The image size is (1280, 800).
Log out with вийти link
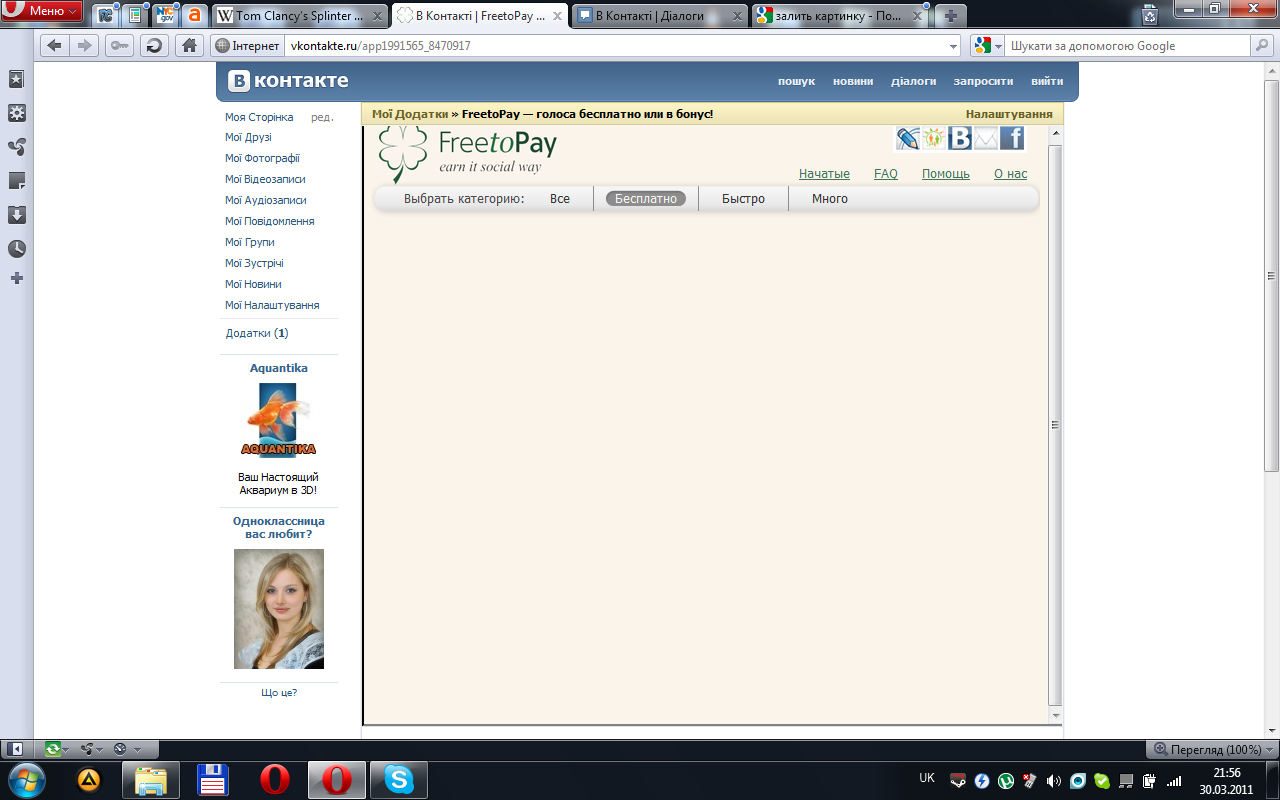[1047, 81]
